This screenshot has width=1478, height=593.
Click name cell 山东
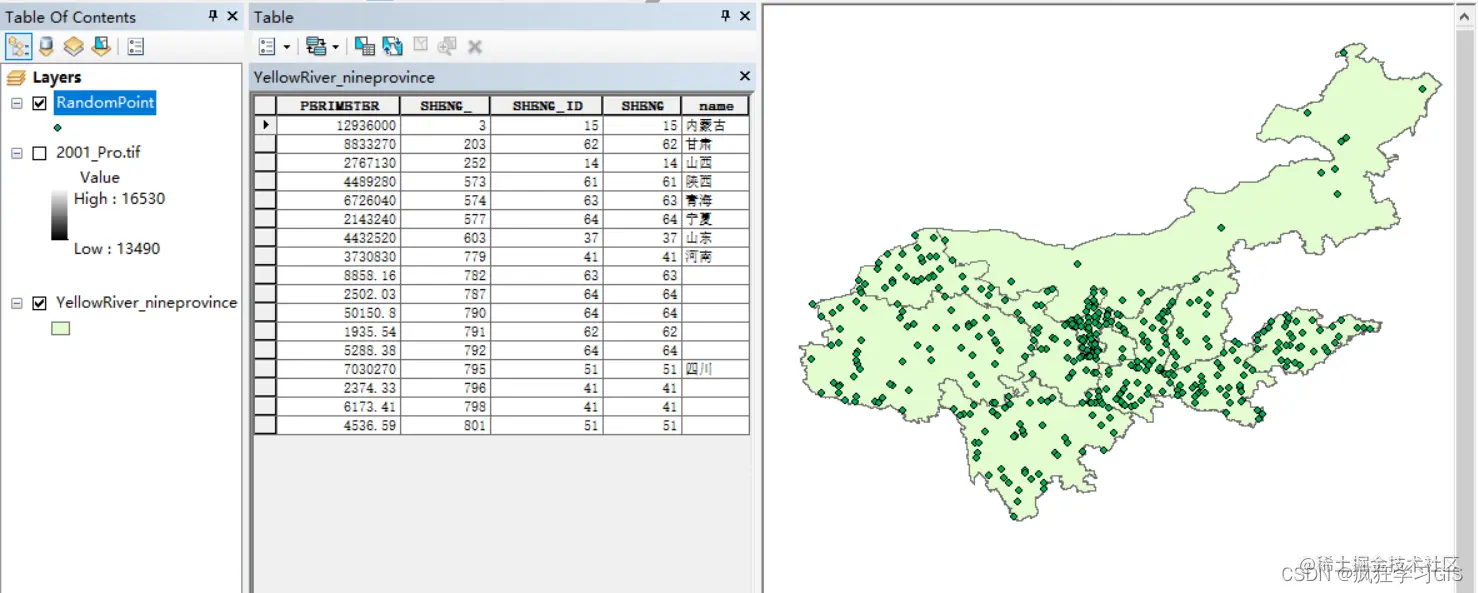pos(715,238)
